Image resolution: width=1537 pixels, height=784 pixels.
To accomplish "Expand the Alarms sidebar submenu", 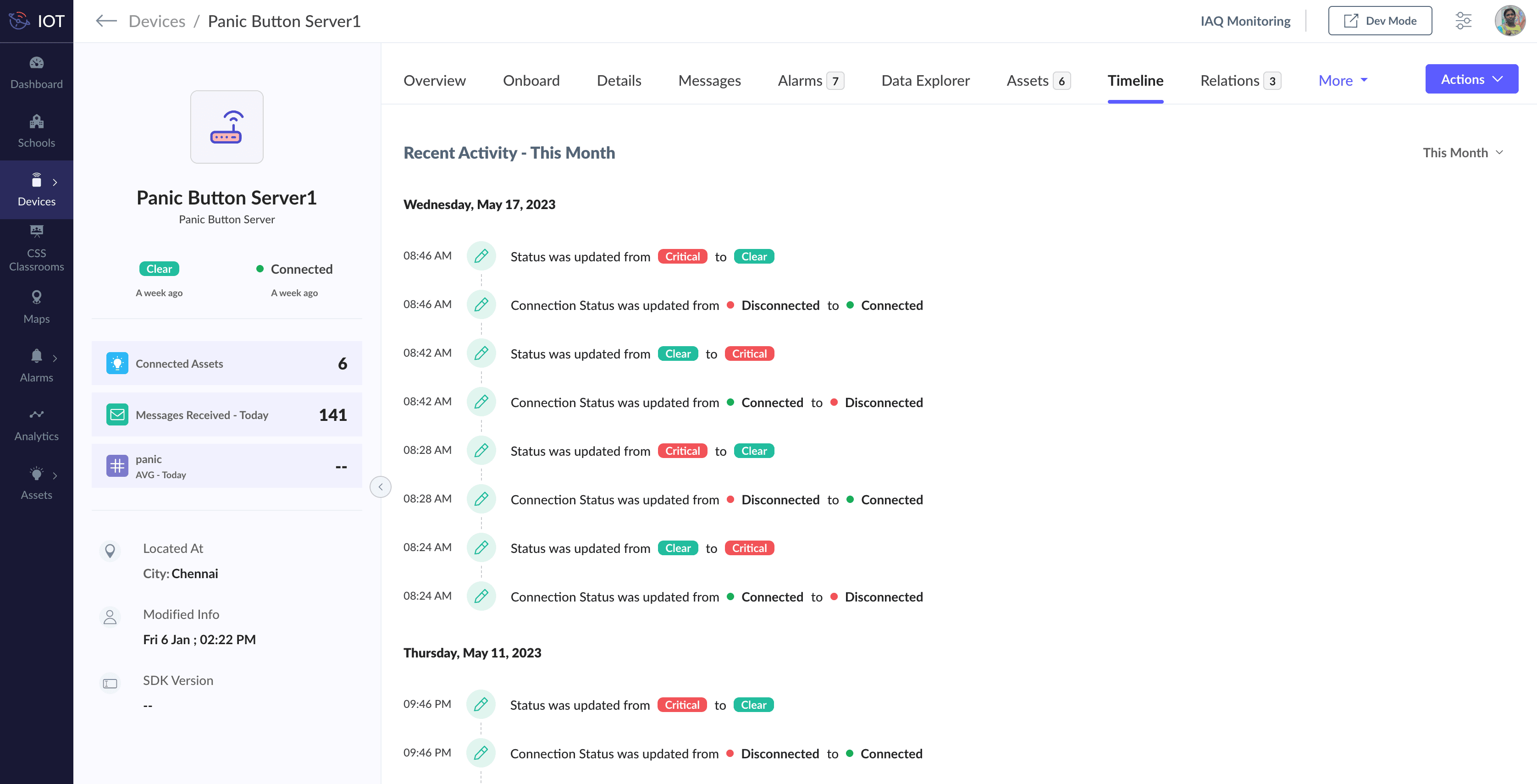I will 55,358.
